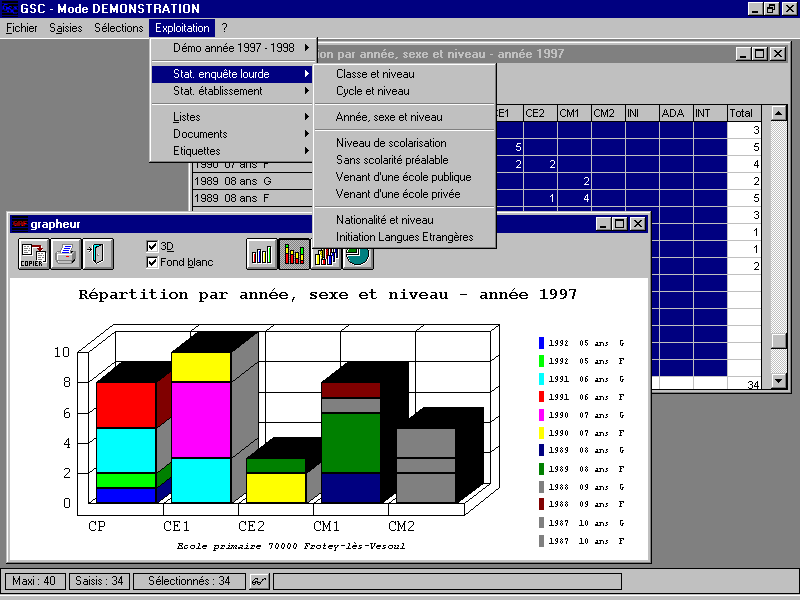Click the multi-colored 3D bars chart icon

pyautogui.click(x=326, y=255)
